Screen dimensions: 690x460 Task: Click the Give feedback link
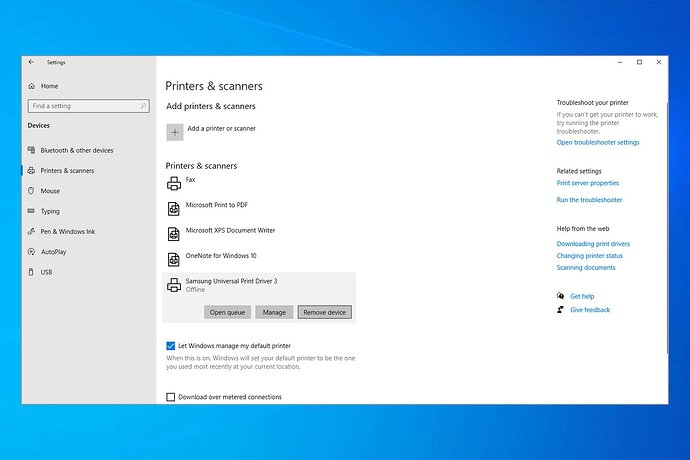pos(590,309)
